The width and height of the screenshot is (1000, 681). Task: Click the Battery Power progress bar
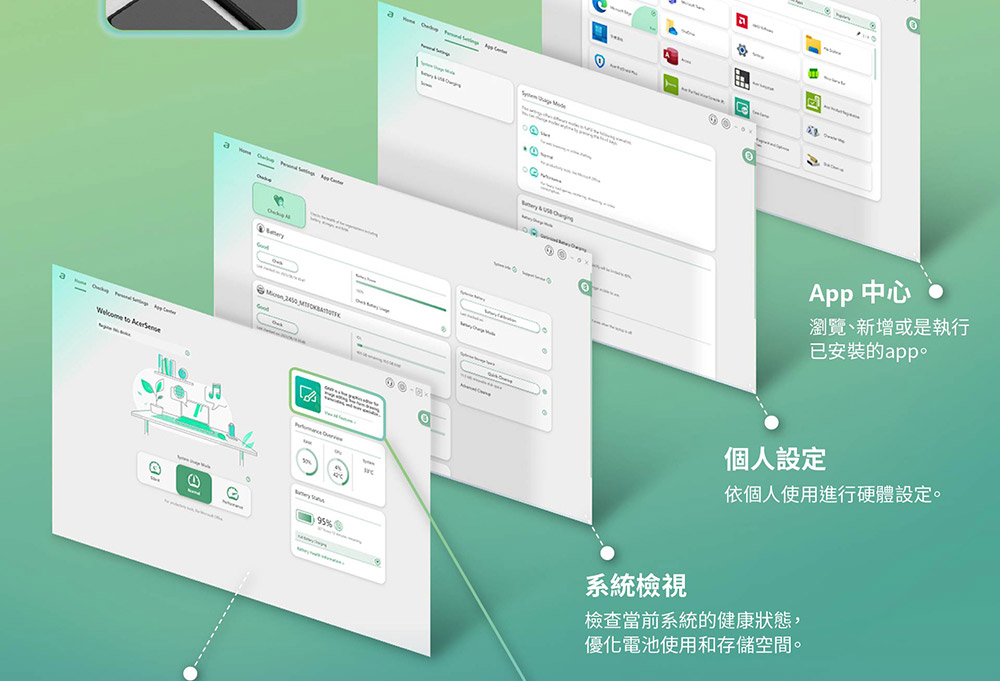[401, 296]
